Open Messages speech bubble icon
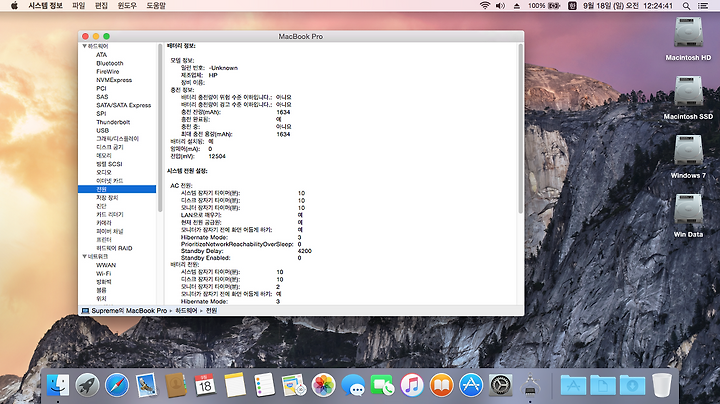Image resolution: width=720 pixels, height=404 pixels. tap(353, 385)
